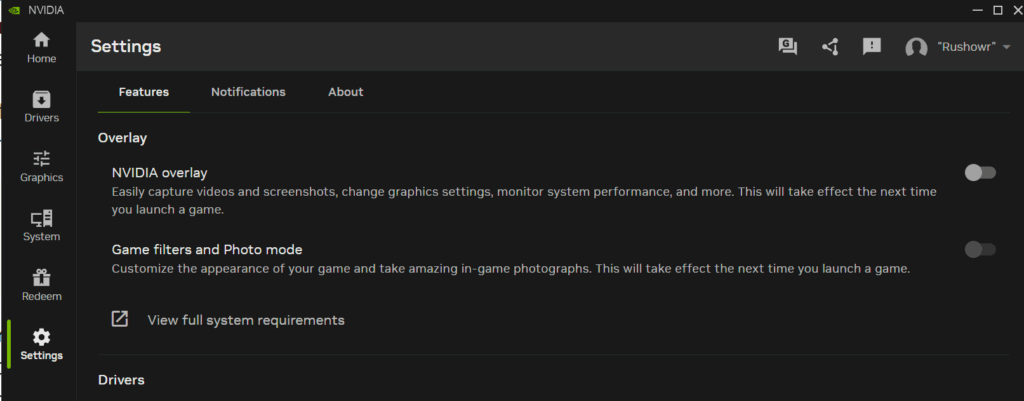Click the user avatar icon
This screenshot has width=1024, height=401.
916,47
